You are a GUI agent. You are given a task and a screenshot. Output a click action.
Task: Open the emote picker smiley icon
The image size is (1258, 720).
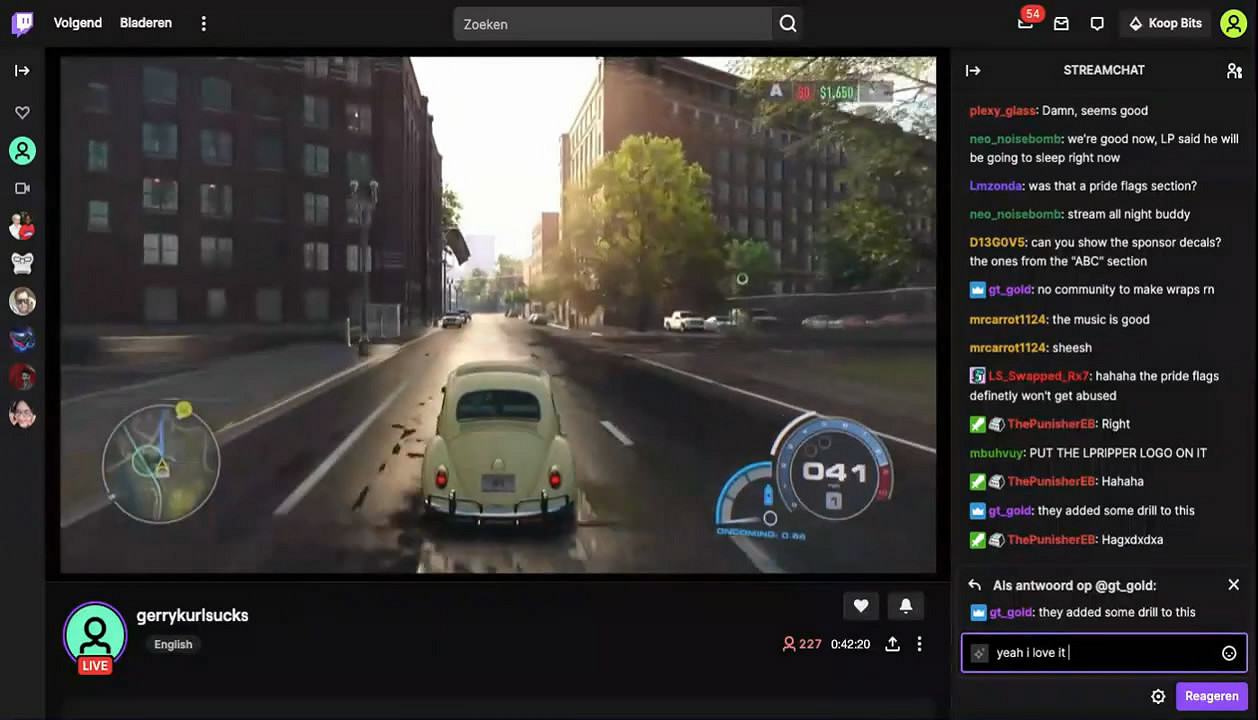click(x=1229, y=653)
